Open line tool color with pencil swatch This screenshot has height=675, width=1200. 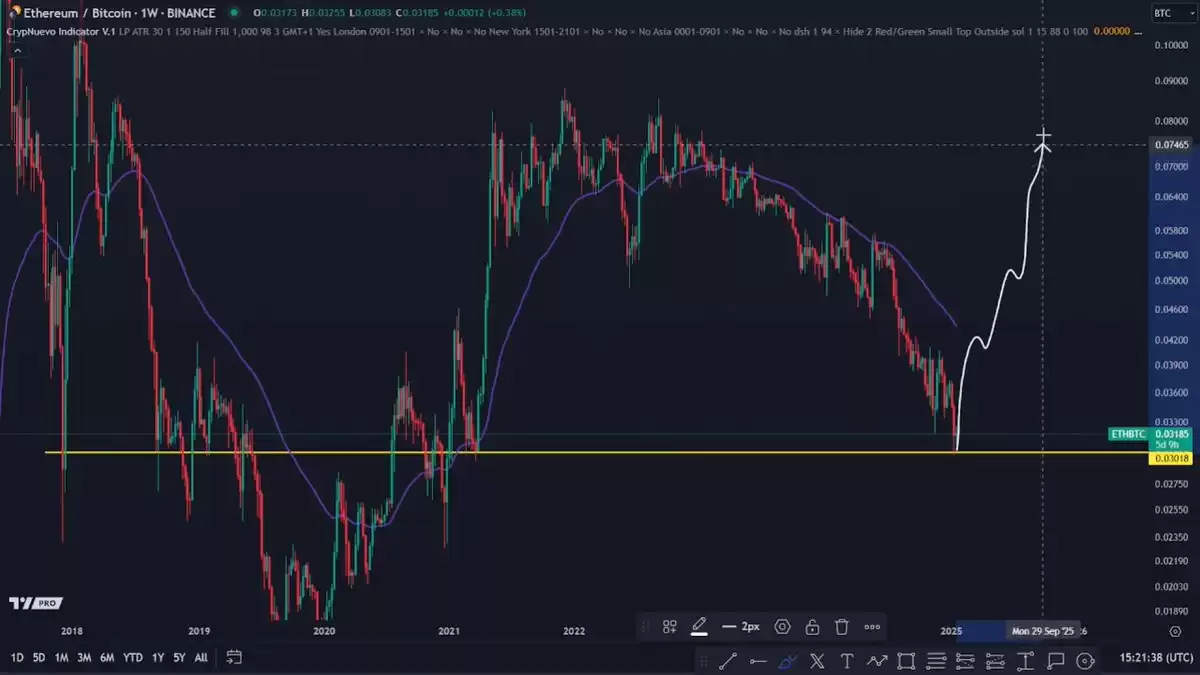699,627
